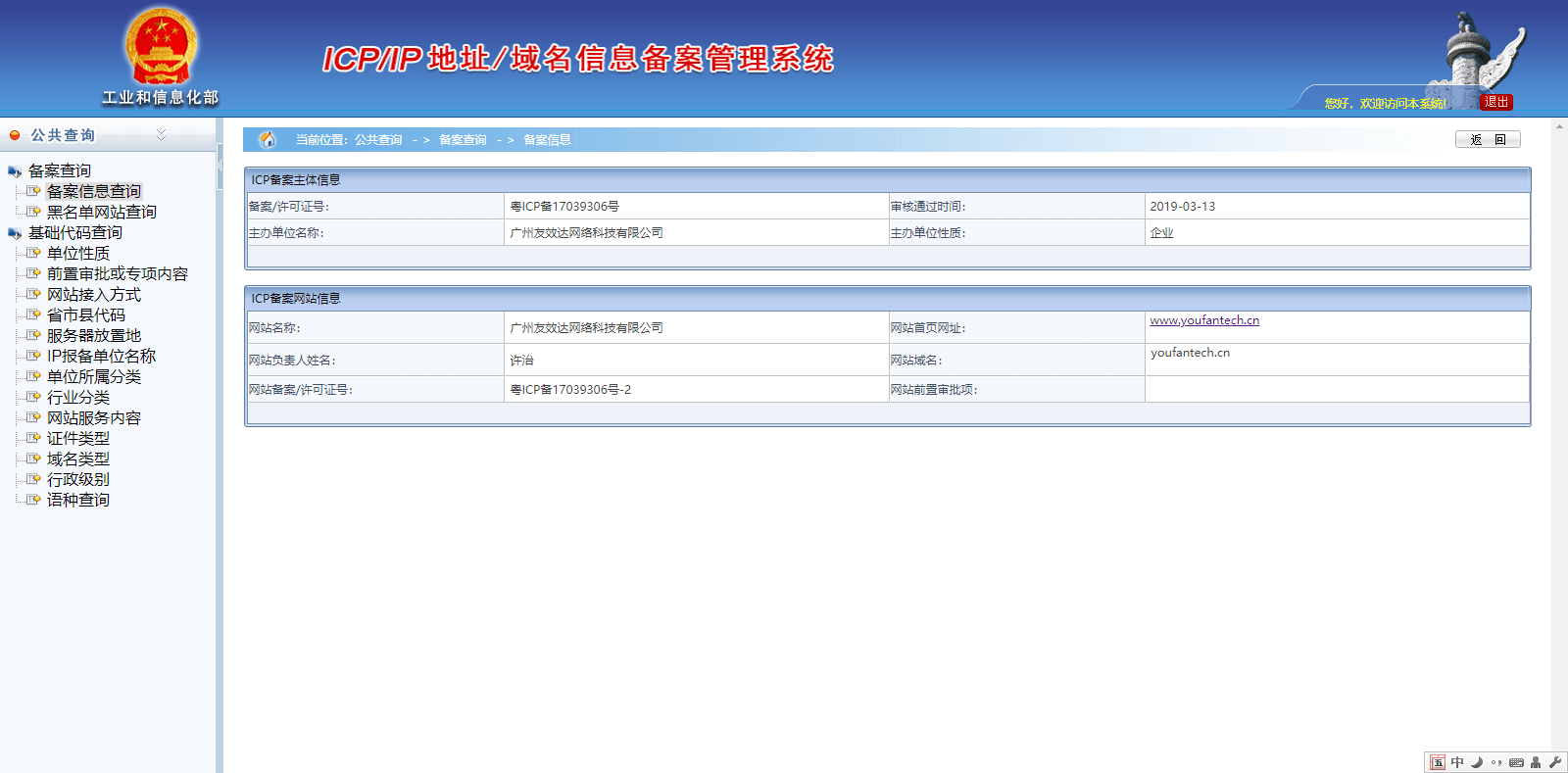Collapse the 备案查询 tree folder
The image size is (1568, 773).
coord(15,171)
